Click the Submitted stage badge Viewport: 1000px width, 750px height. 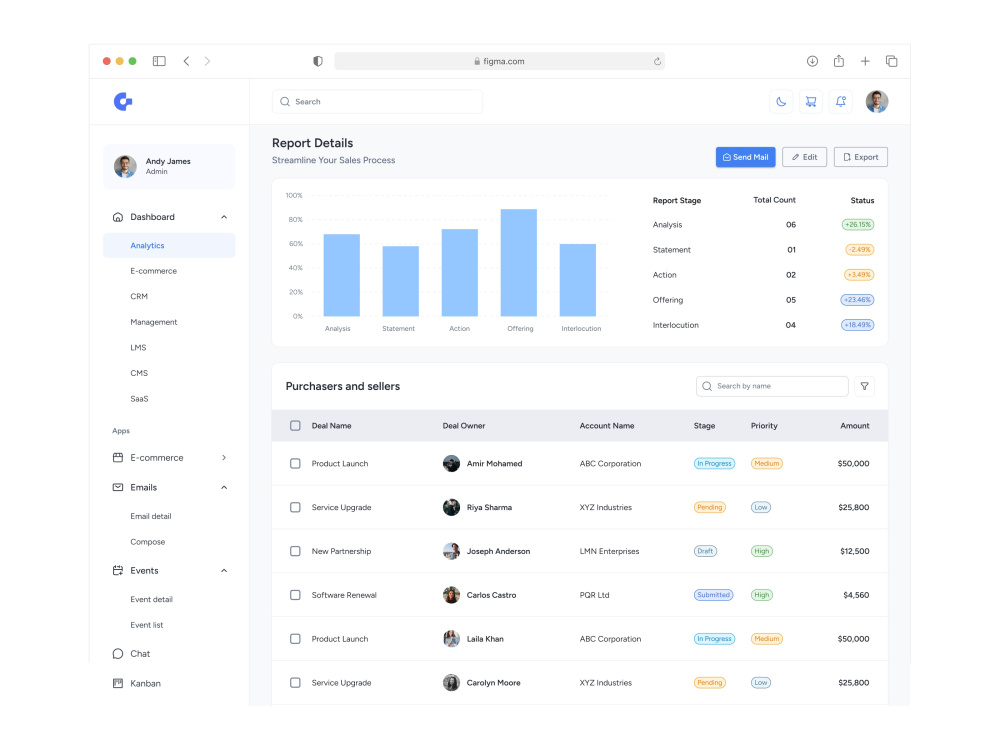tap(714, 595)
